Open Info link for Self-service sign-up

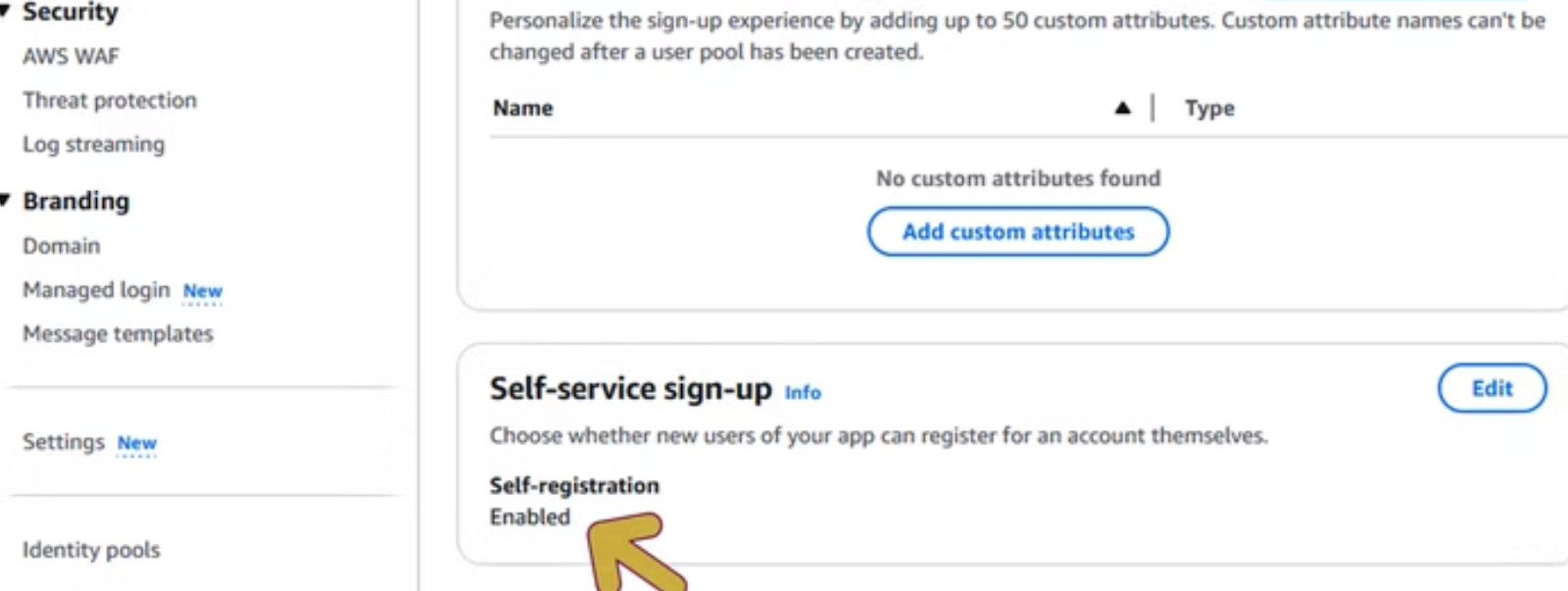[803, 392]
